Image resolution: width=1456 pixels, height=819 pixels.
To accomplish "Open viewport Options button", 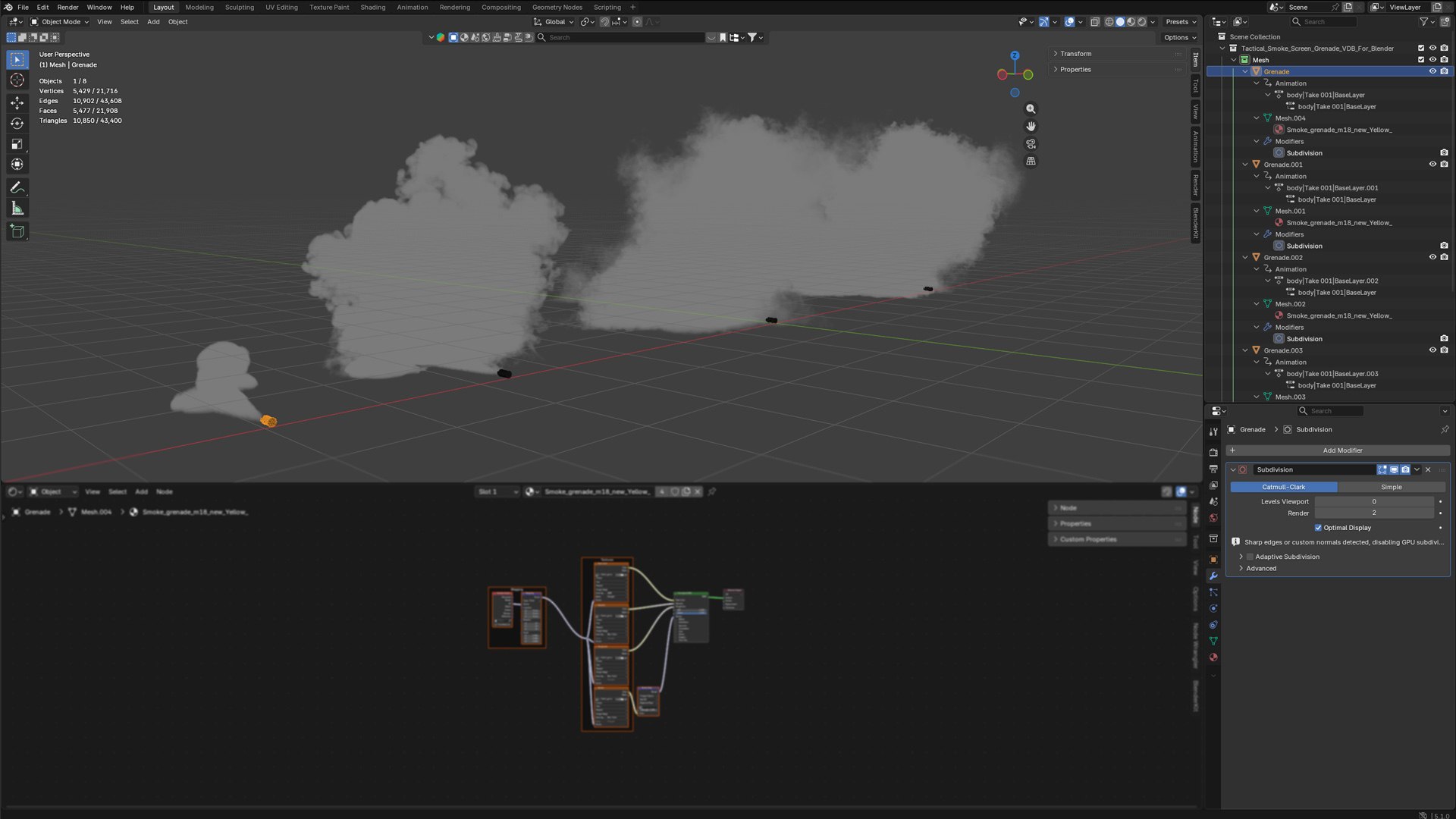I will [x=1179, y=38].
